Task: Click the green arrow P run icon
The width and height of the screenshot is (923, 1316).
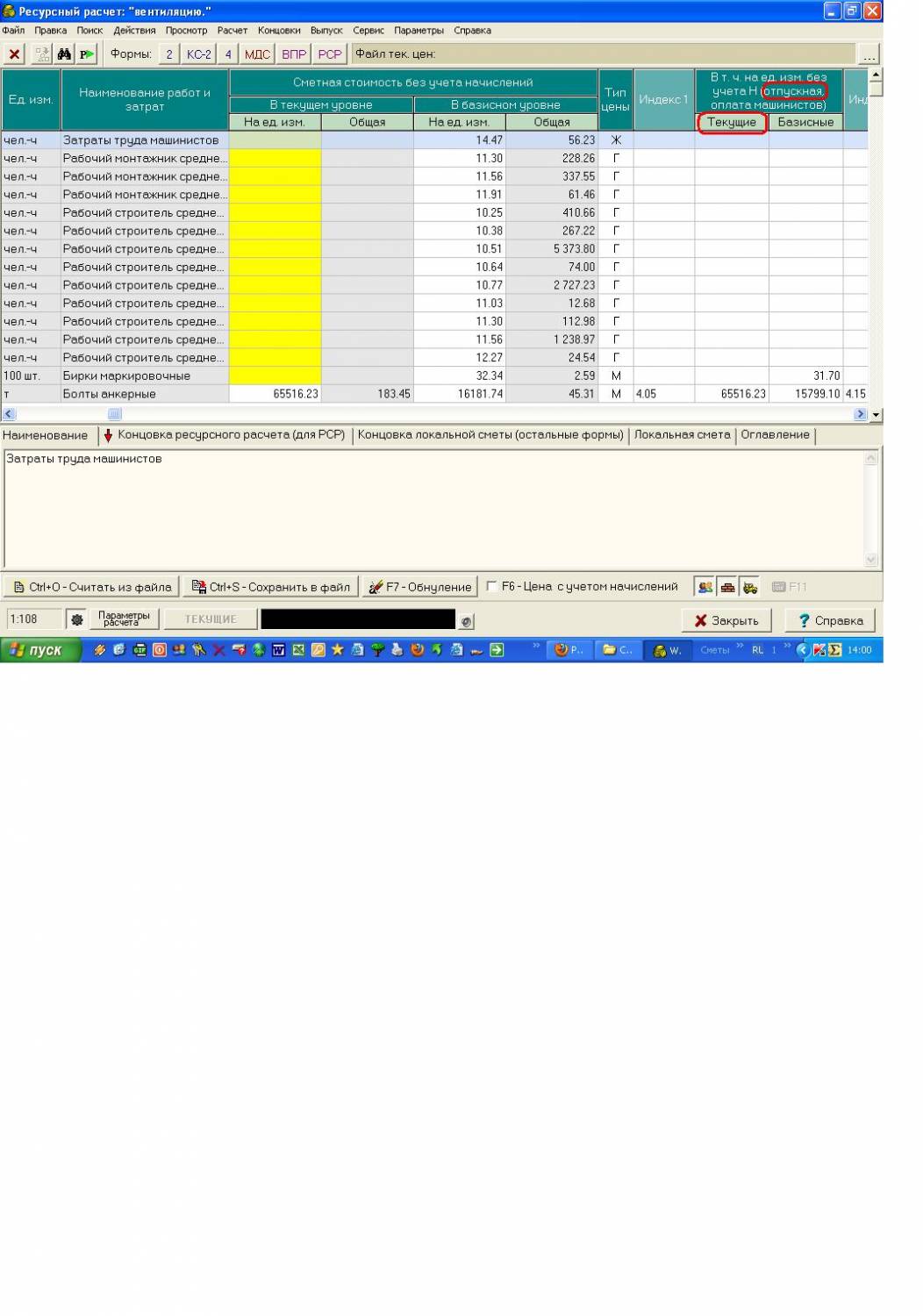Action: coord(86,54)
